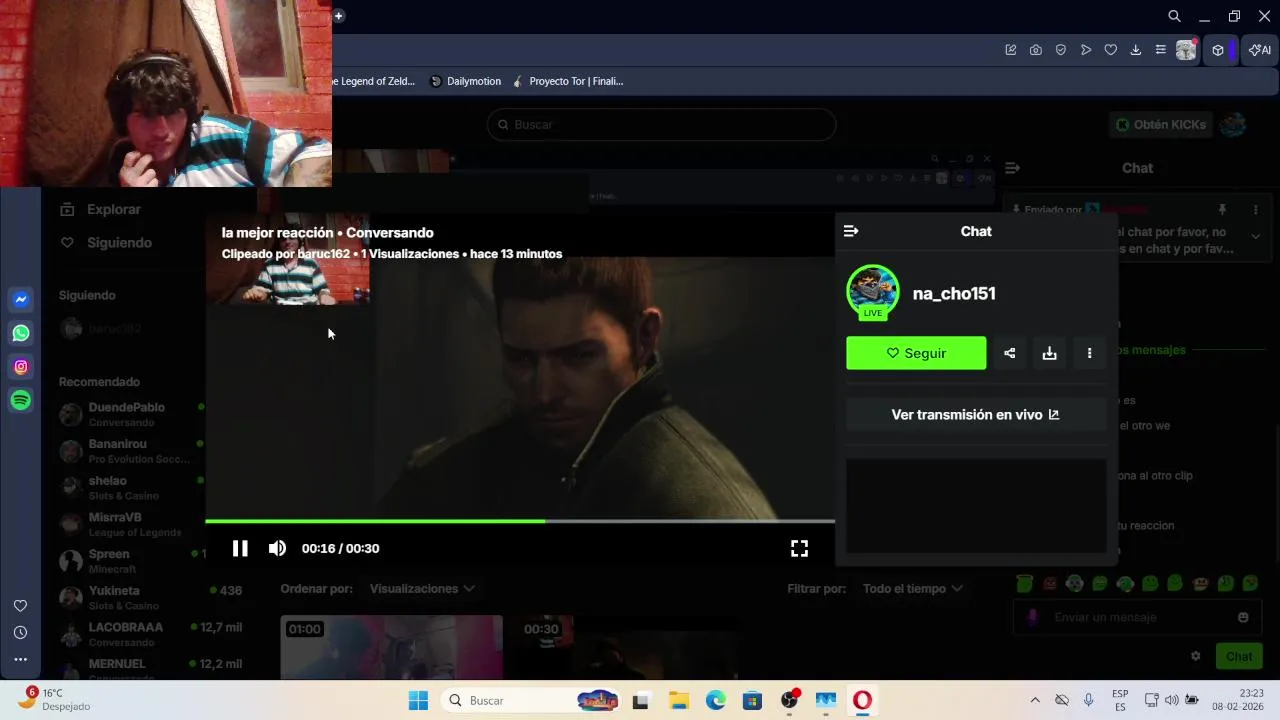Viewport: 1280px width, 720px height.
Task: Go to Explorar in Kick sidebar
Action: tap(100, 209)
